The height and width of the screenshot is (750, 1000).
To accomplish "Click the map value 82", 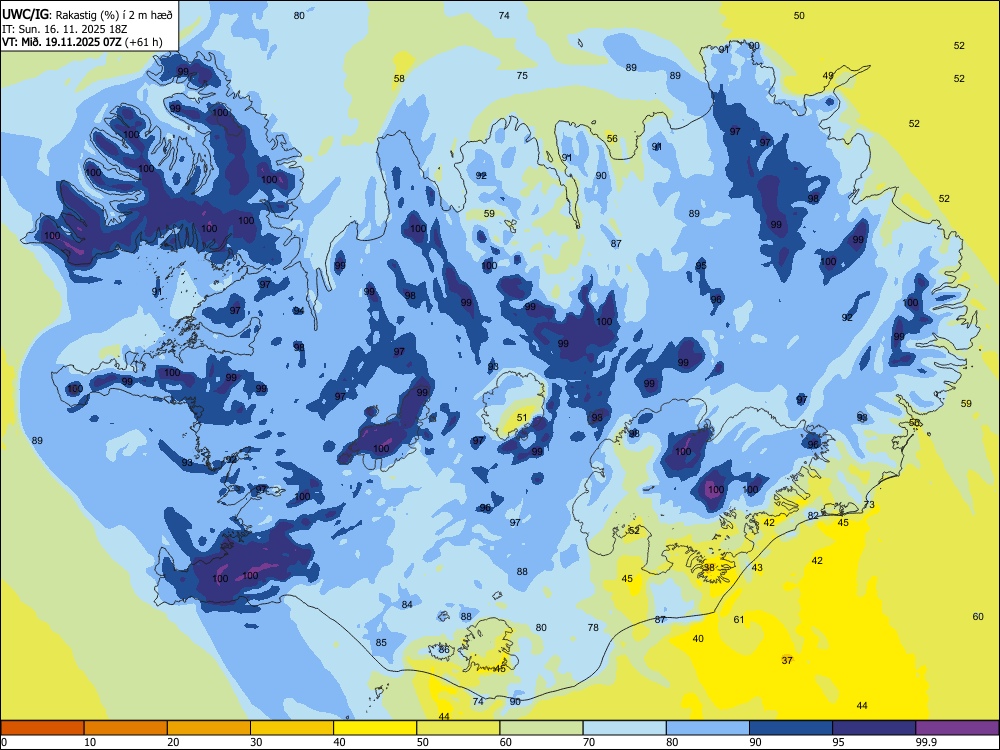I will pos(813,515).
